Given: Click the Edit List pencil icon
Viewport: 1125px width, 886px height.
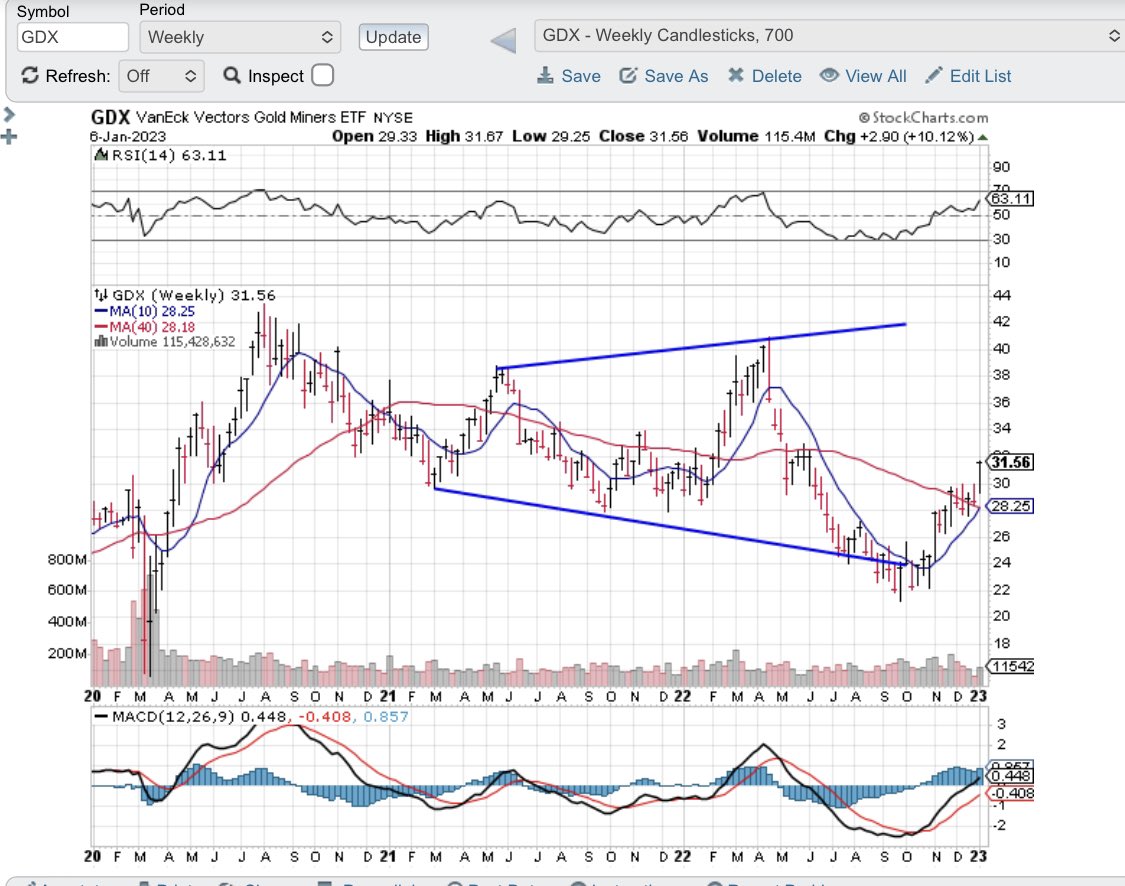Looking at the screenshot, I should click(933, 75).
